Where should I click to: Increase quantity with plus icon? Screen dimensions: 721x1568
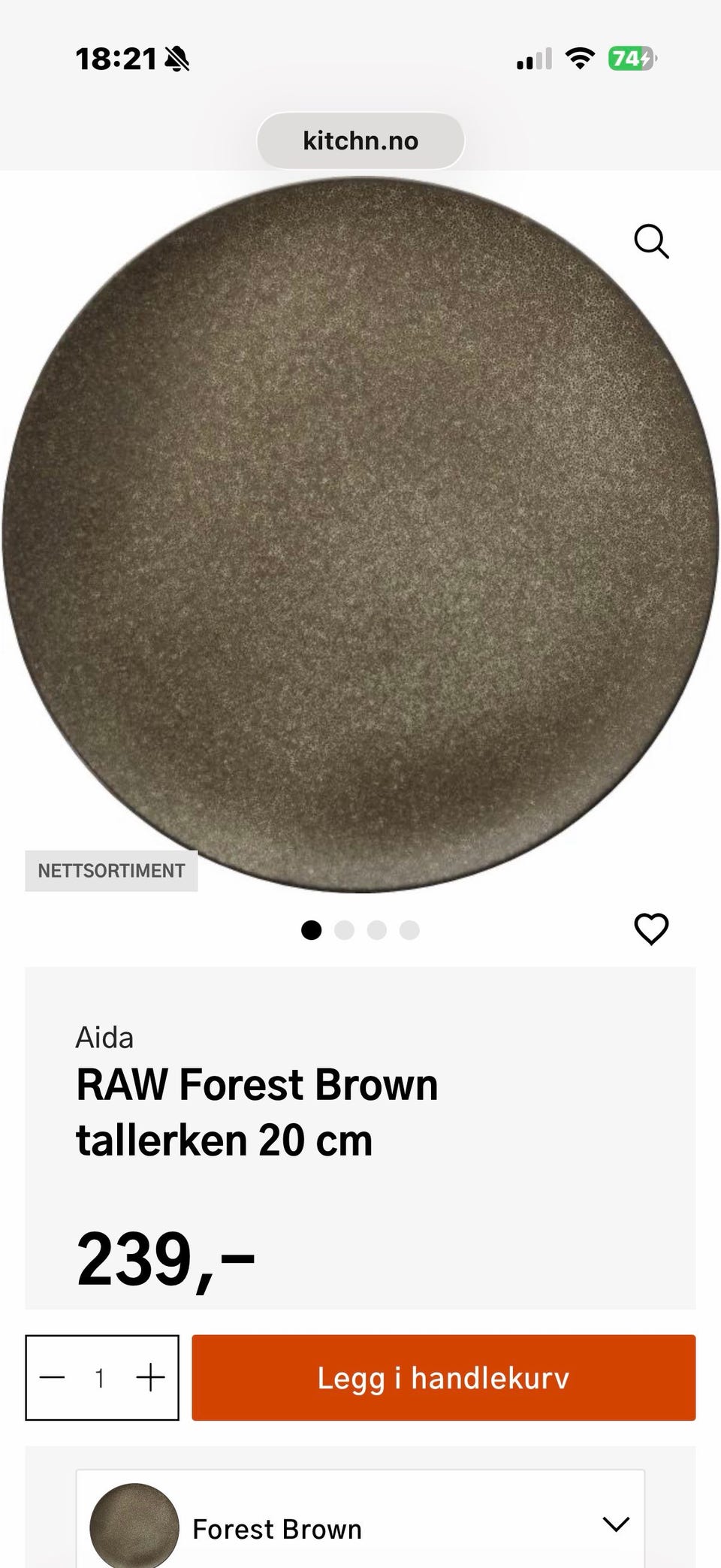tap(150, 1378)
